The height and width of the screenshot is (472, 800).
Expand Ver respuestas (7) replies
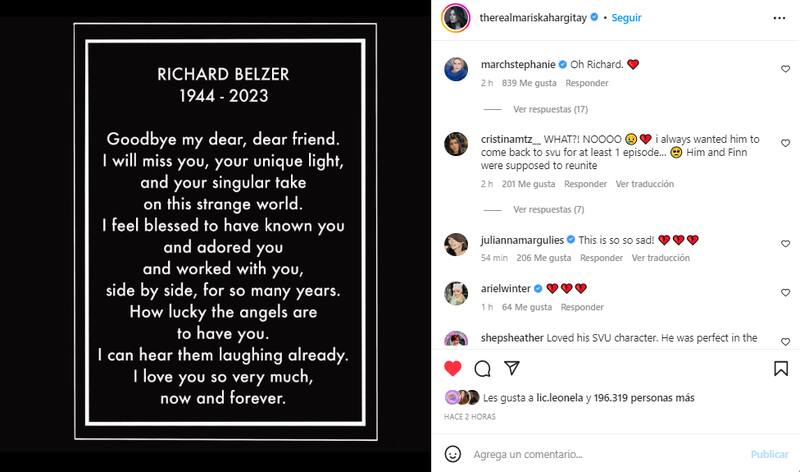(x=548, y=210)
